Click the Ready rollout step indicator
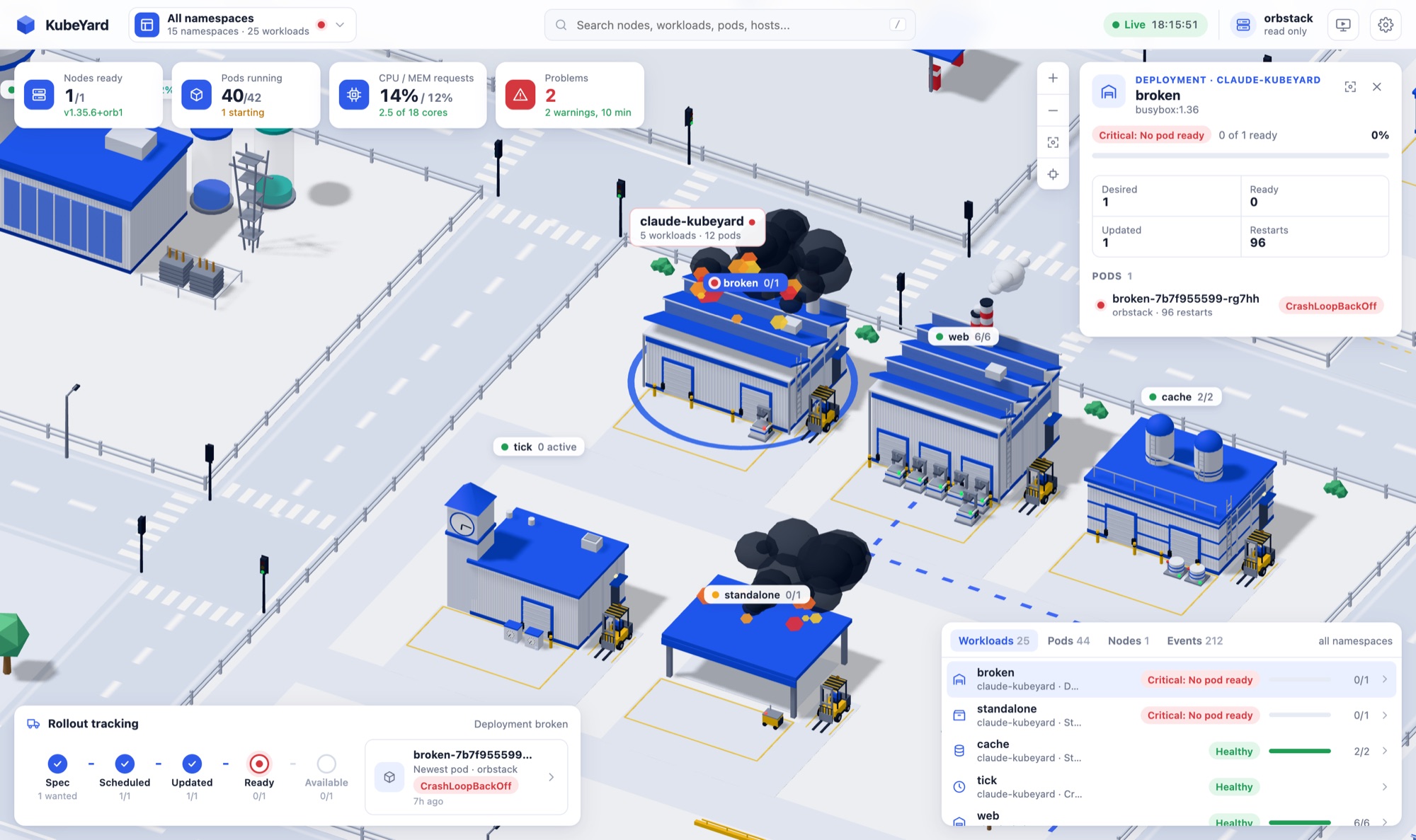 pos(259,764)
